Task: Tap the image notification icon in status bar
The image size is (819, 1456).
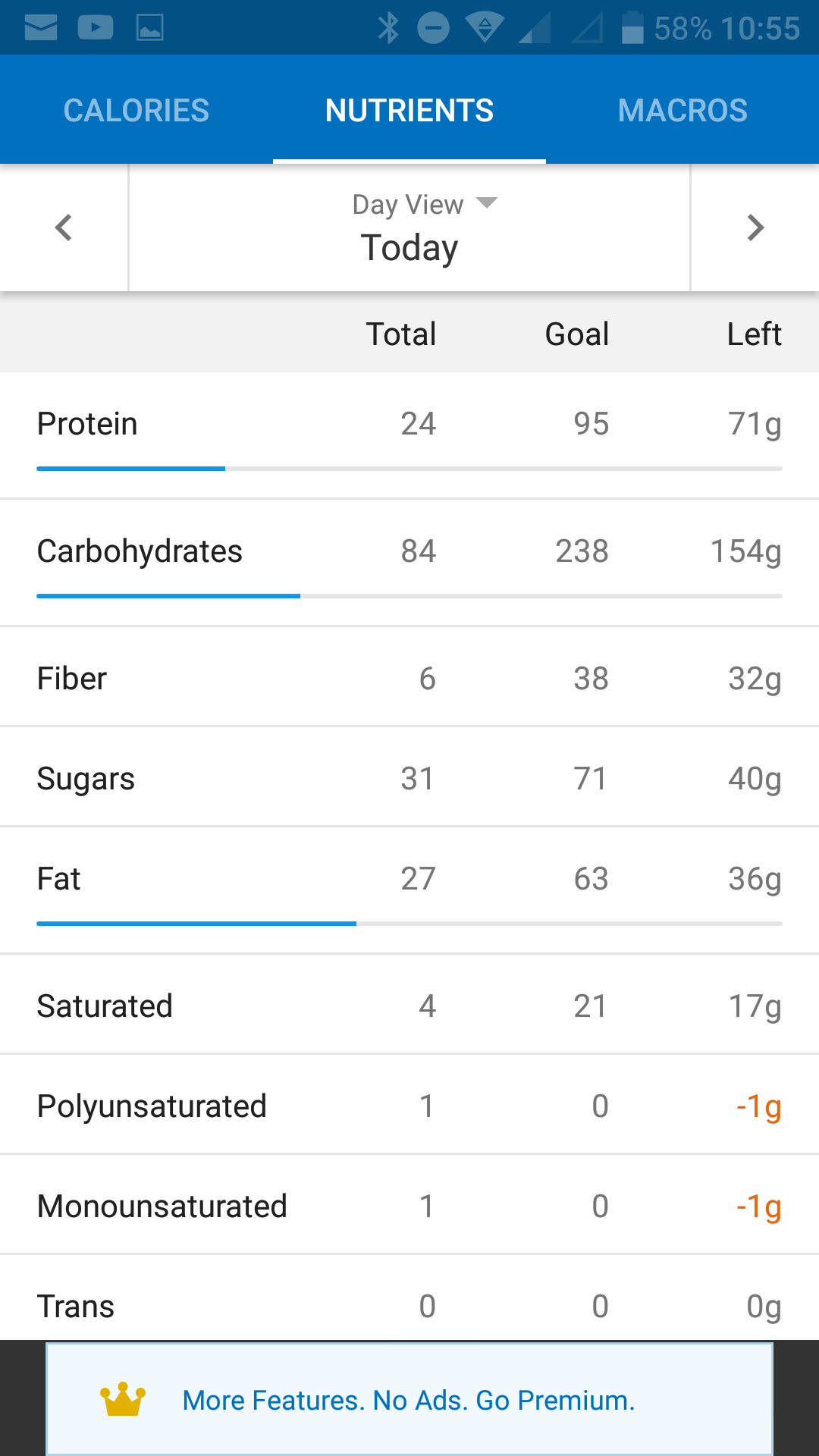Action: (149, 28)
